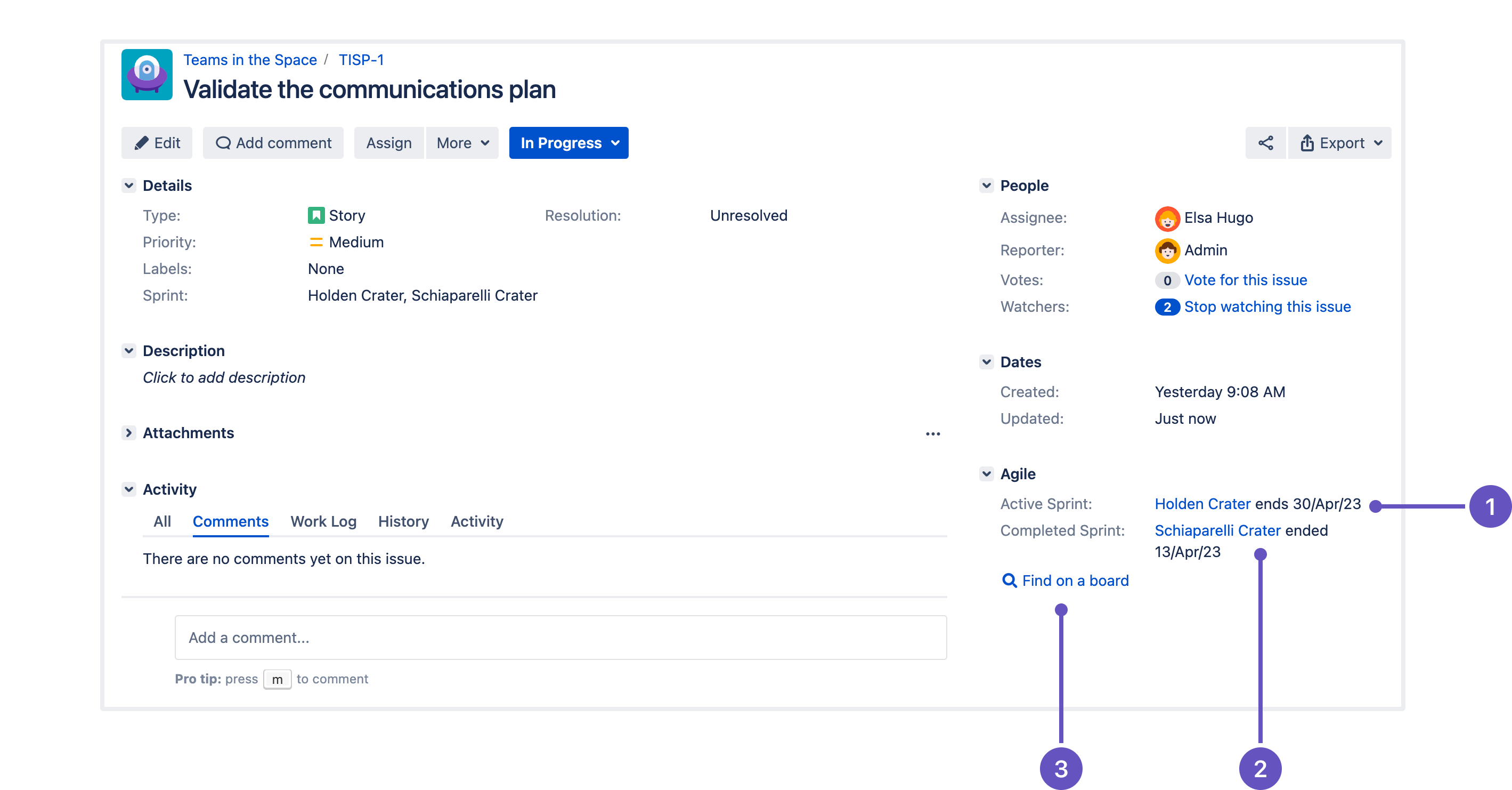
Task: Click the Admin reporter avatar
Action: (1166, 251)
